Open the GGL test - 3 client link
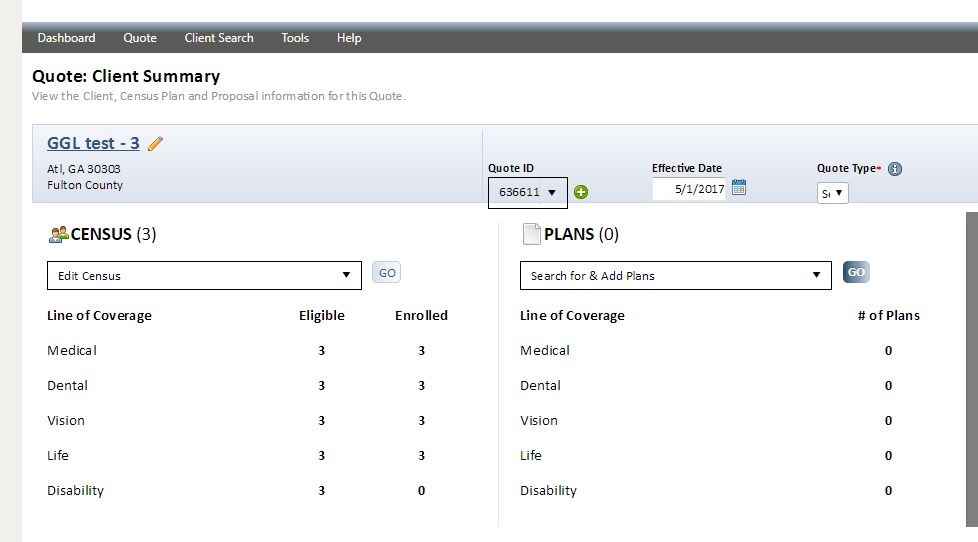This screenshot has height=542, width=978. [93, 143]
